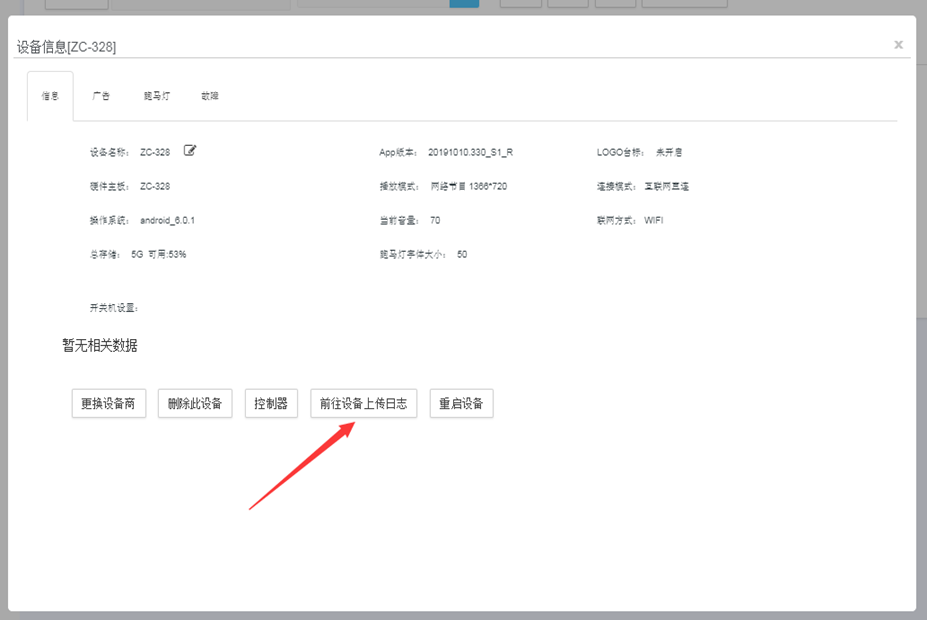The width and height of the screenshot is (927, 620).
Task: Click the edit icon beside device name ZC-328
Action: pos(190,152)
